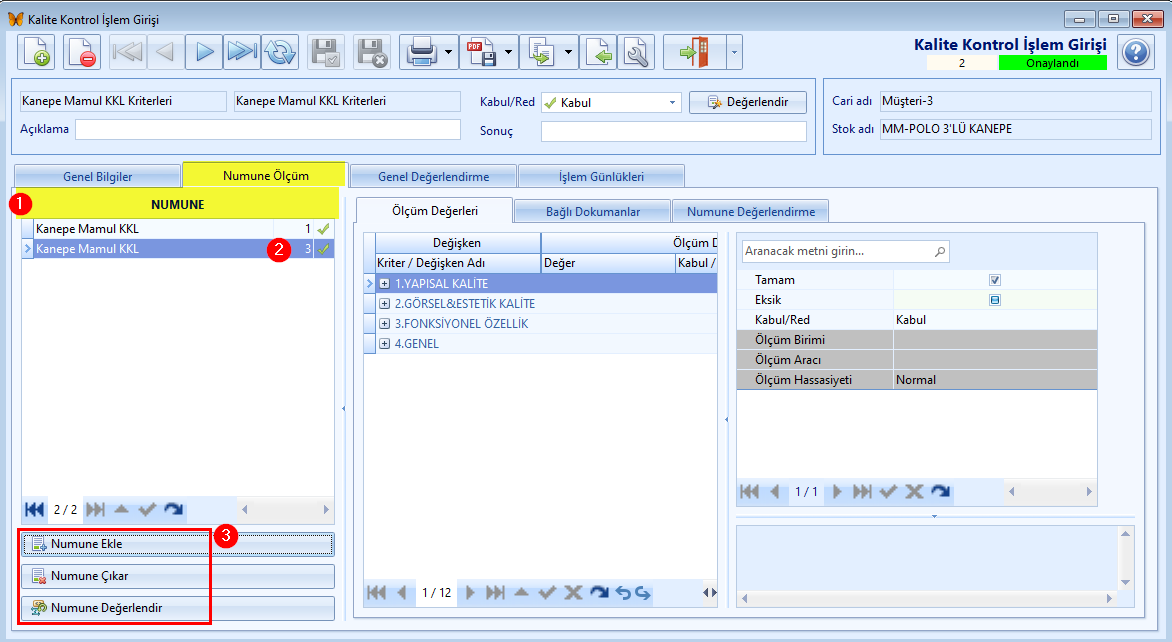The height and width of the screenshot is (642, 1172).
Task: Select the Ölçüm Değerleri tab
Action: [434, 211]
